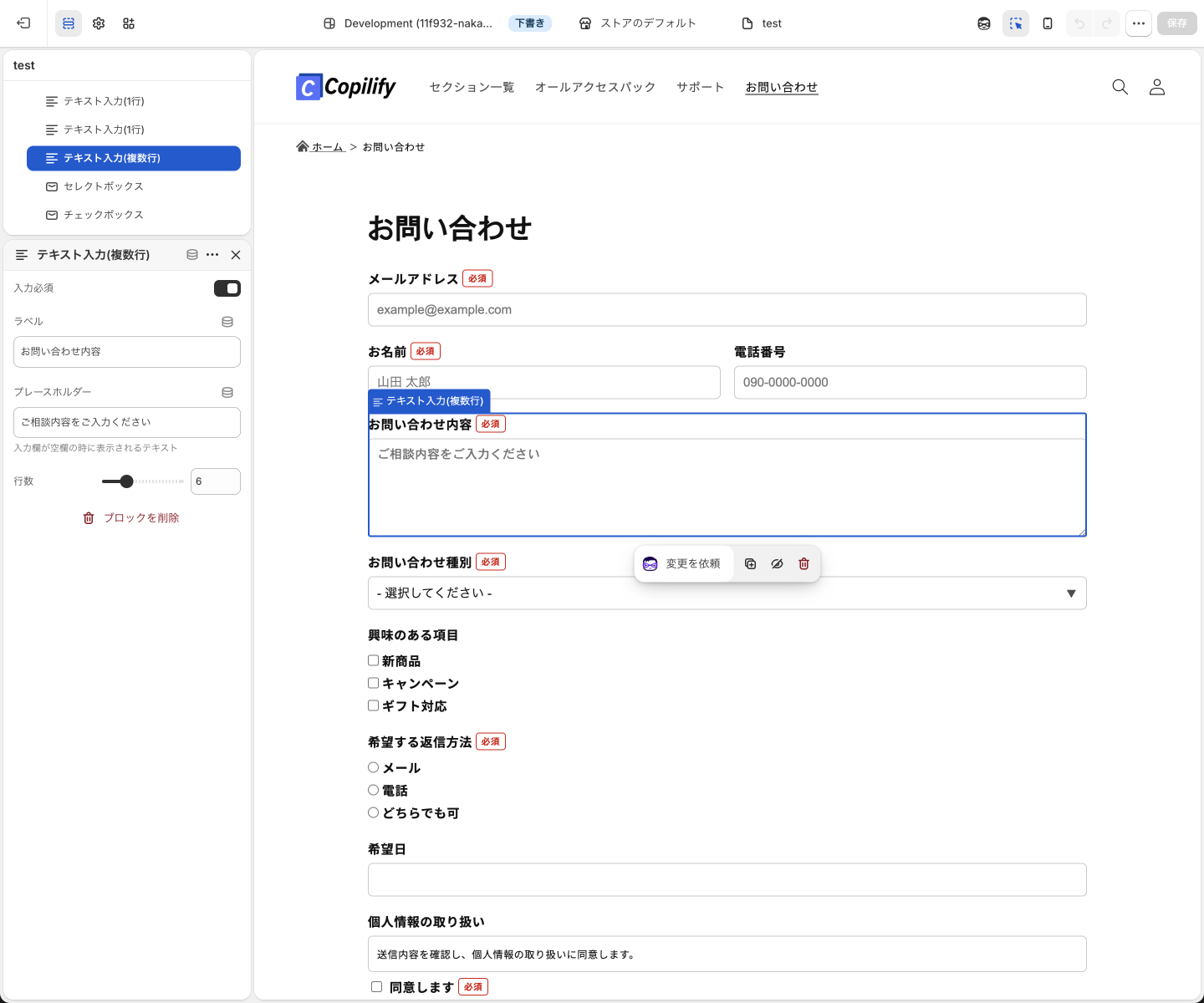Check the 同意します checkbox

[377, 987]
